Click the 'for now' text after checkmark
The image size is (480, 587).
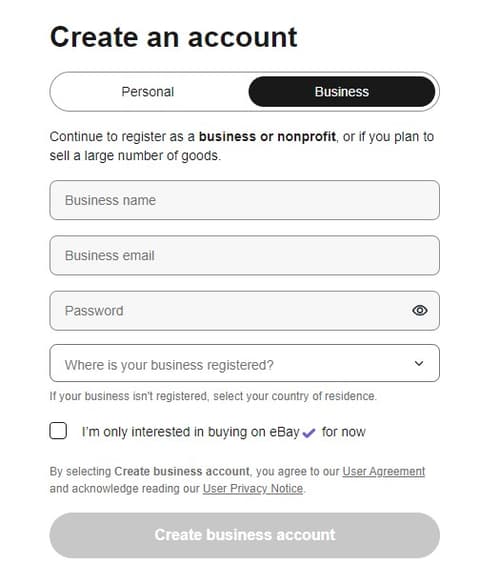[x=344, y=432]
